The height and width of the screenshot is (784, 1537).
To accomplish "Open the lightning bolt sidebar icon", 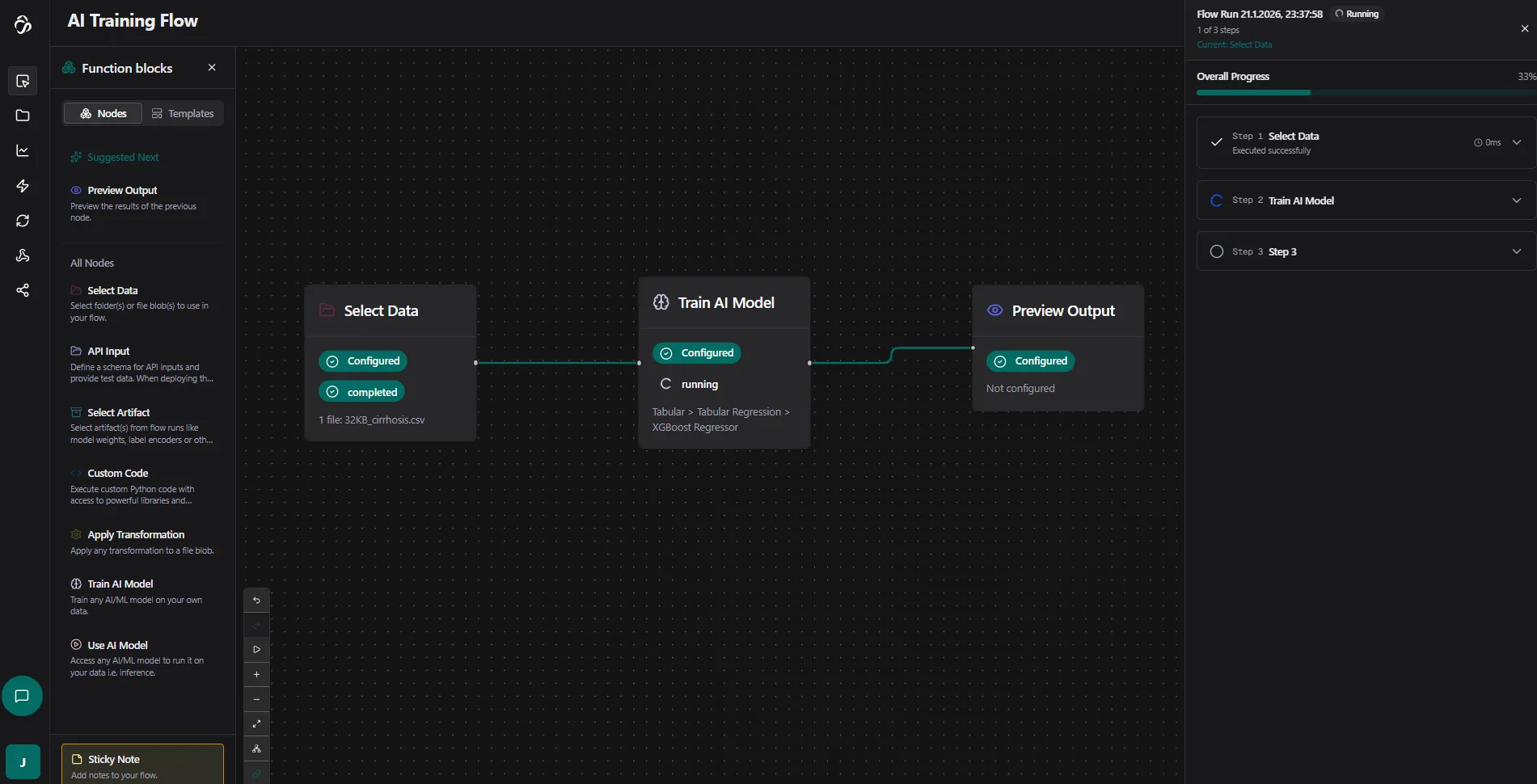I will tap(23, 186).
